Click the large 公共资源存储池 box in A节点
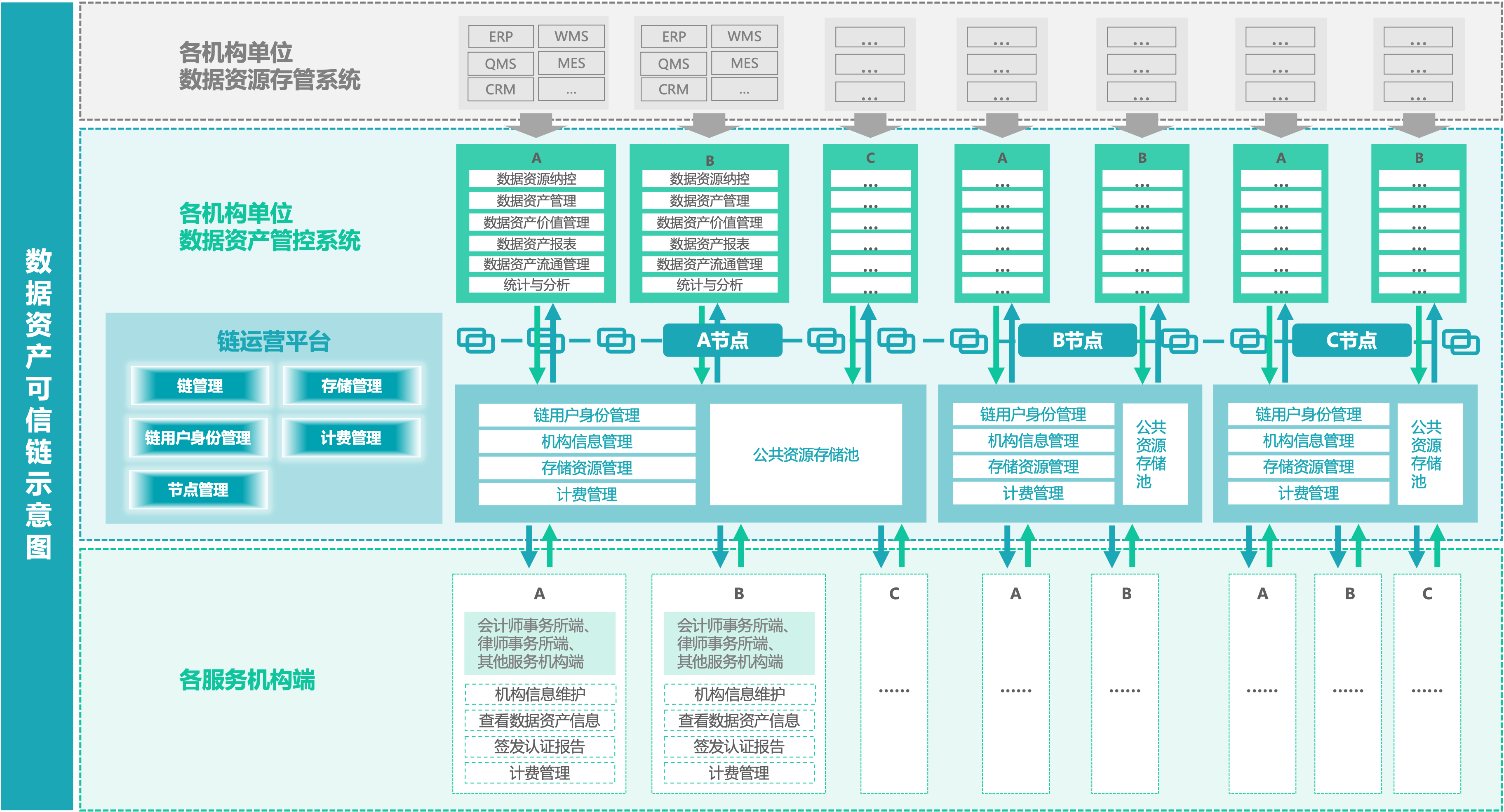 pos(806,454)
